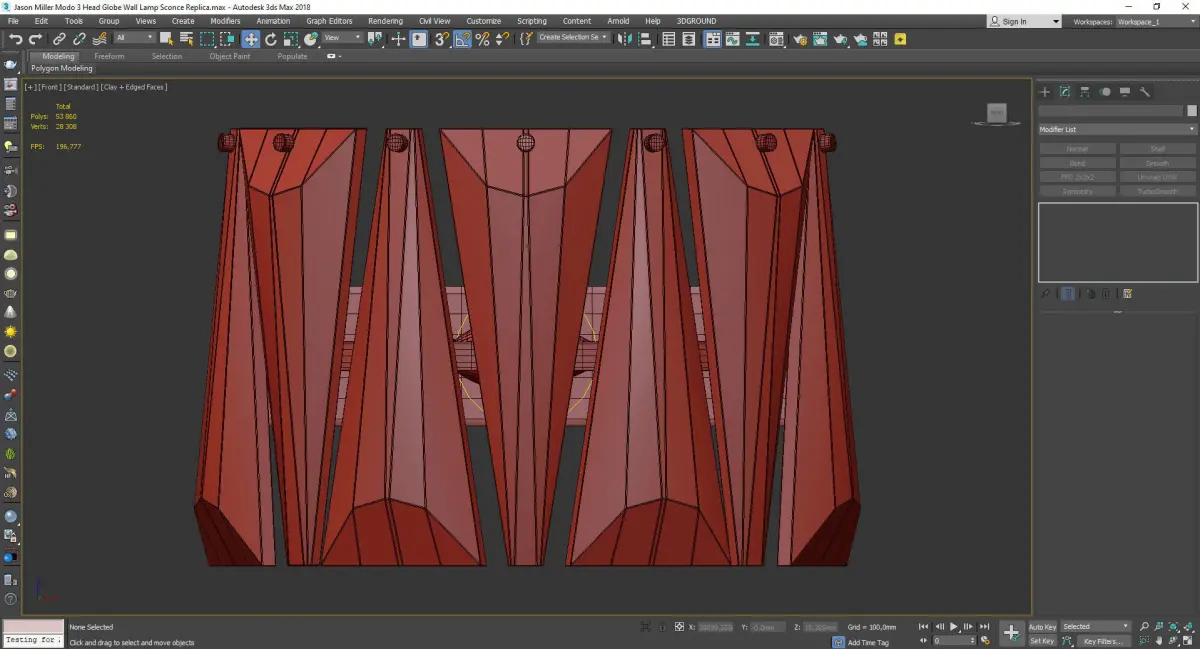The image size is (1200, 649).
Task: Click the object color swatch in command panel
Action: 1191,111
